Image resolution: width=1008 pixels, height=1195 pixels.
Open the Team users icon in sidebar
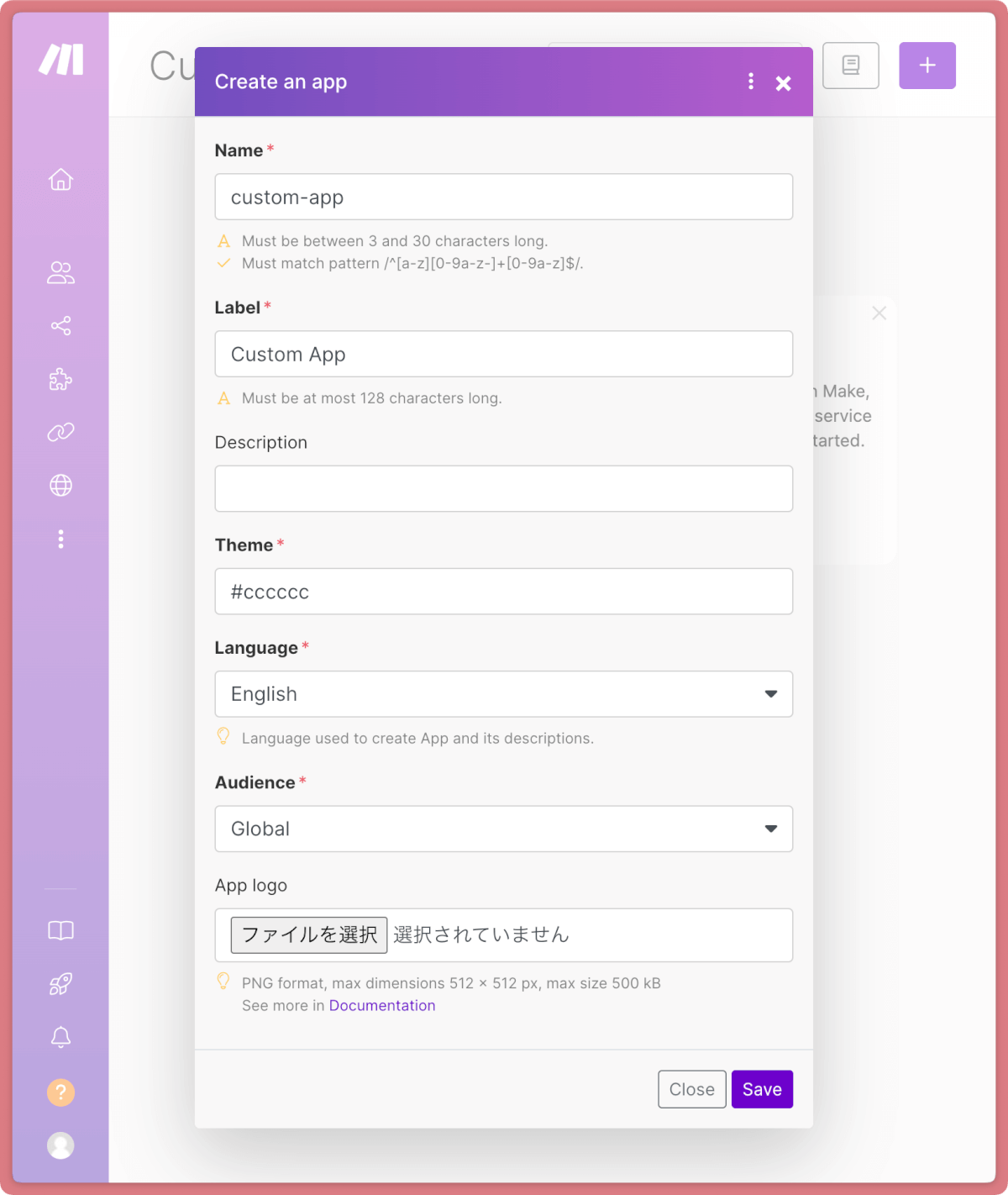pyautogui.click(x=60, y=273)
